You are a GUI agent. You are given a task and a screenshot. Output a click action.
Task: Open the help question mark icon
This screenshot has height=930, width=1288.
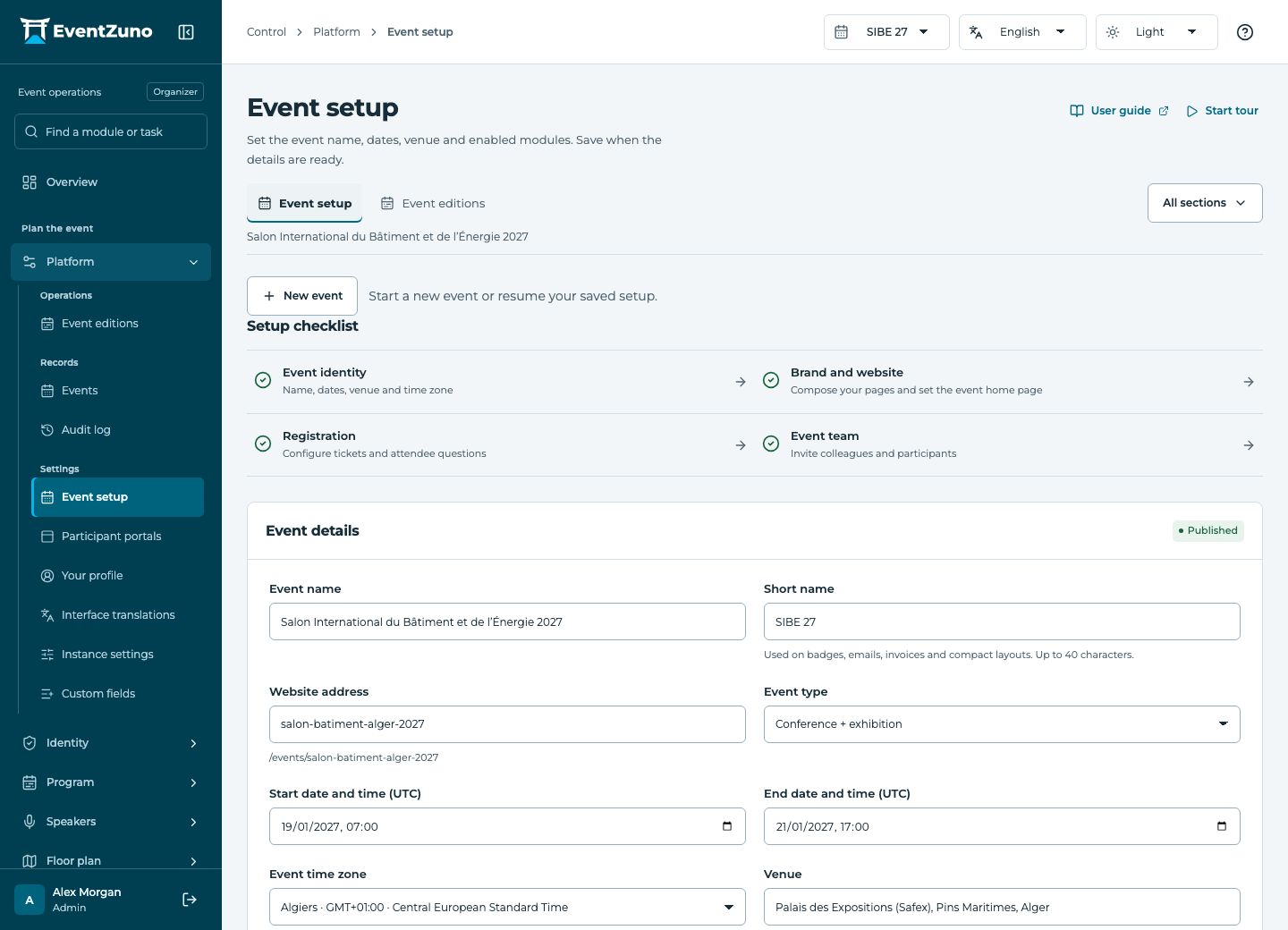(1244, 32)
